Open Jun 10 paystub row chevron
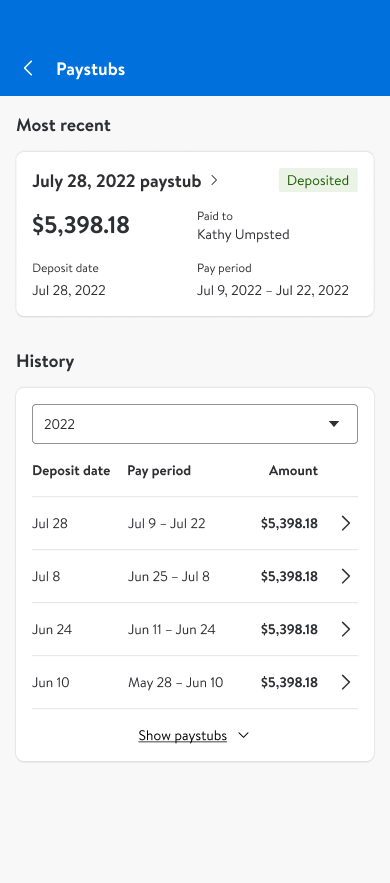Screen dimensions: 390x883 point(346,683)
